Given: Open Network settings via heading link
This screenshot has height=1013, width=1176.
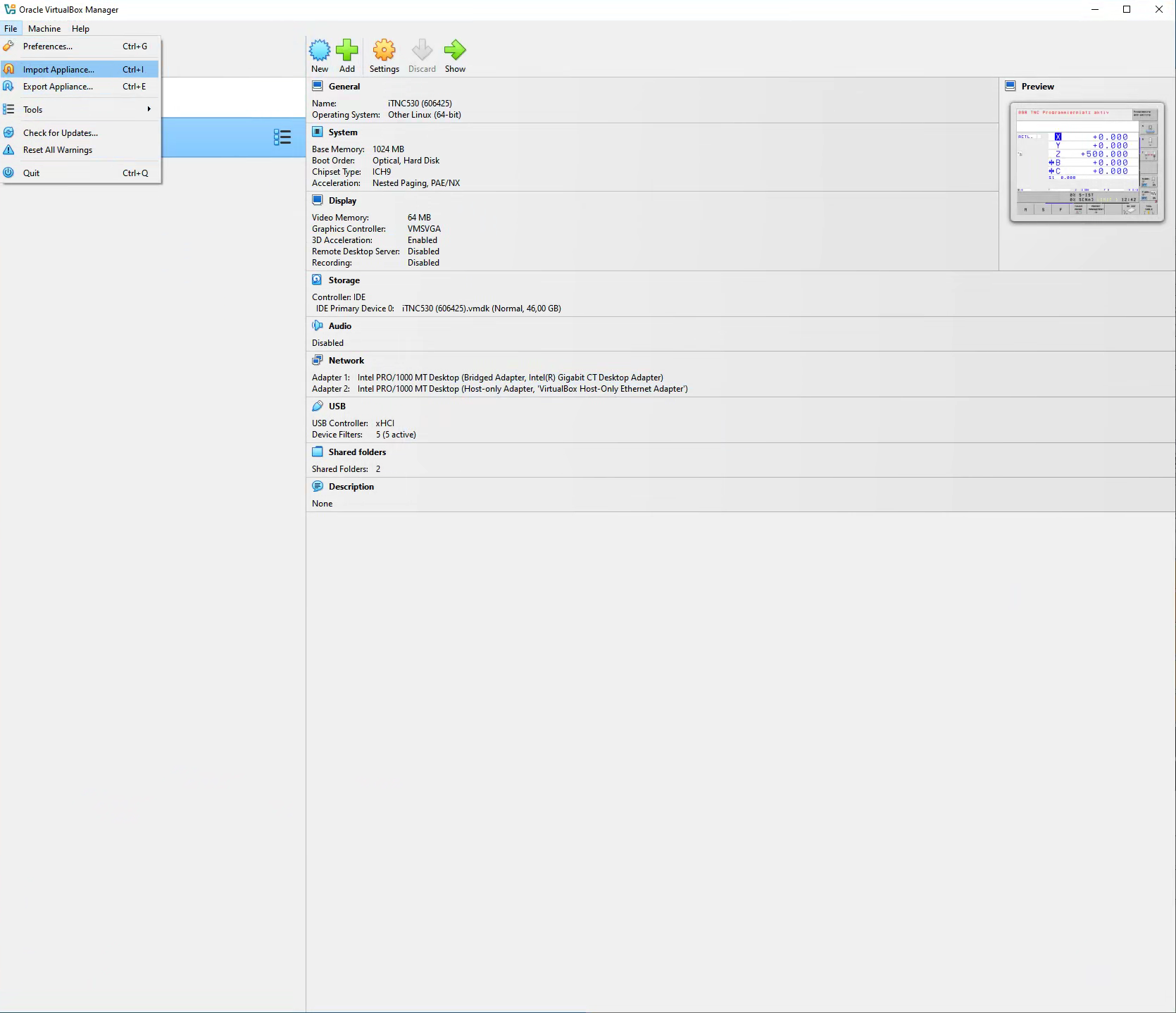Looking at the screenshot, I should (346, 360).
